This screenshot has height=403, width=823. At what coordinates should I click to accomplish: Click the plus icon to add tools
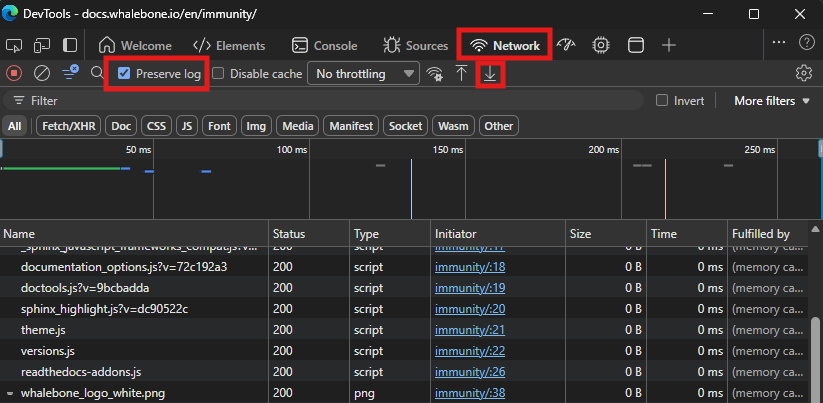point(668,46)
